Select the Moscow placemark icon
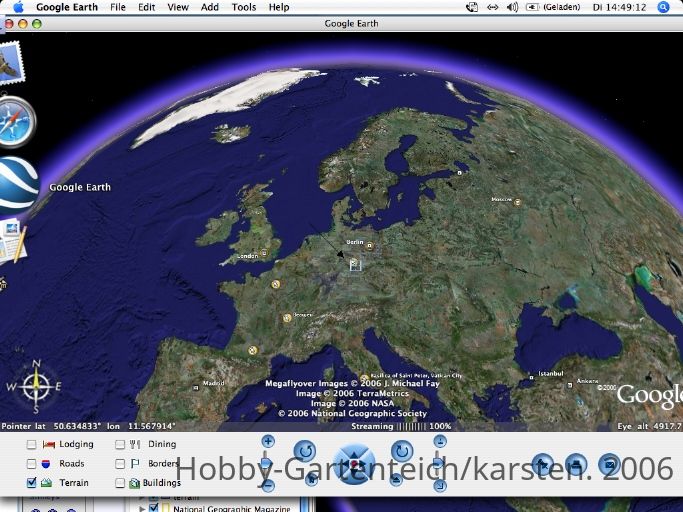 (x=517, y=202)
